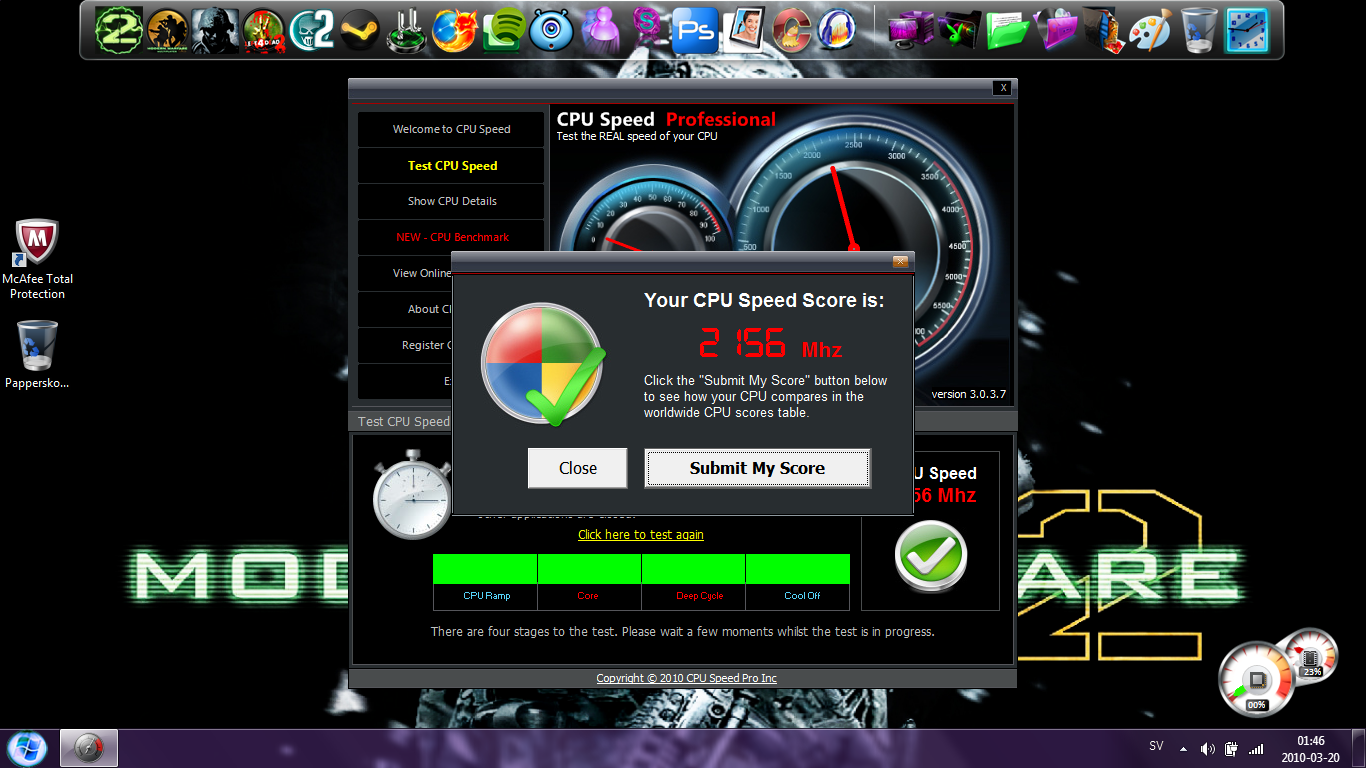Click the 'Click here to test again' link

(640, 535)
